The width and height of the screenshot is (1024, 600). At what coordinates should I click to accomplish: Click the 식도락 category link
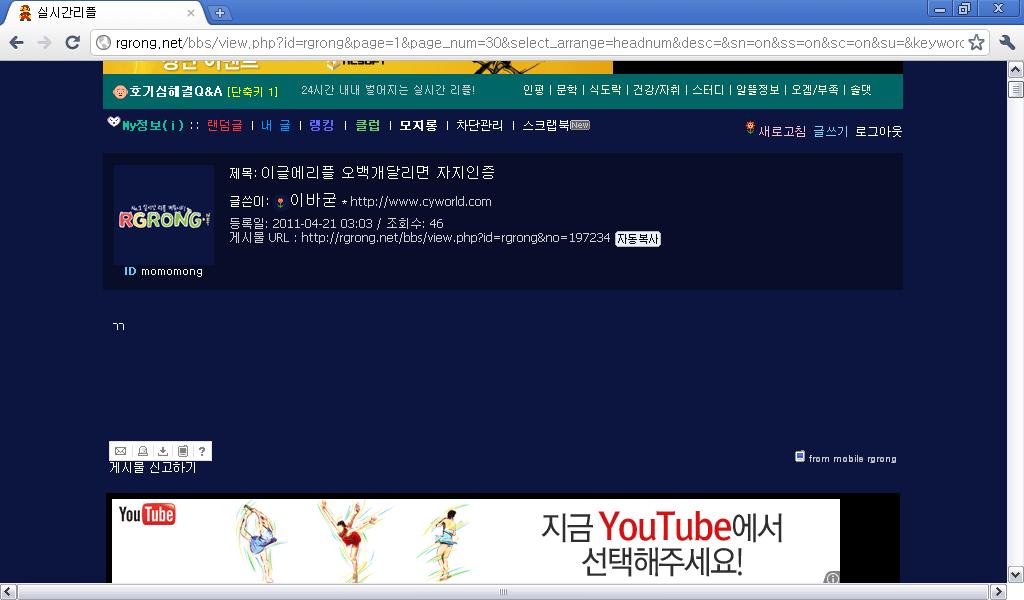[604, 90]
